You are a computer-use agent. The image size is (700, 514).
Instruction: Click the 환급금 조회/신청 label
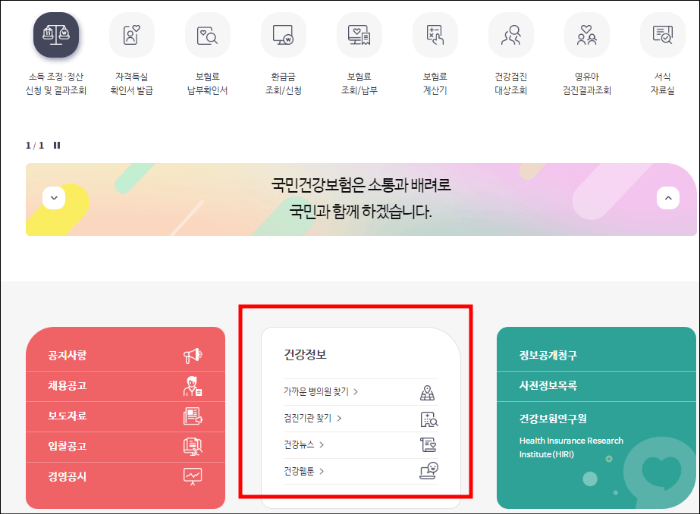pyautogui.click(x=283, y=84)
